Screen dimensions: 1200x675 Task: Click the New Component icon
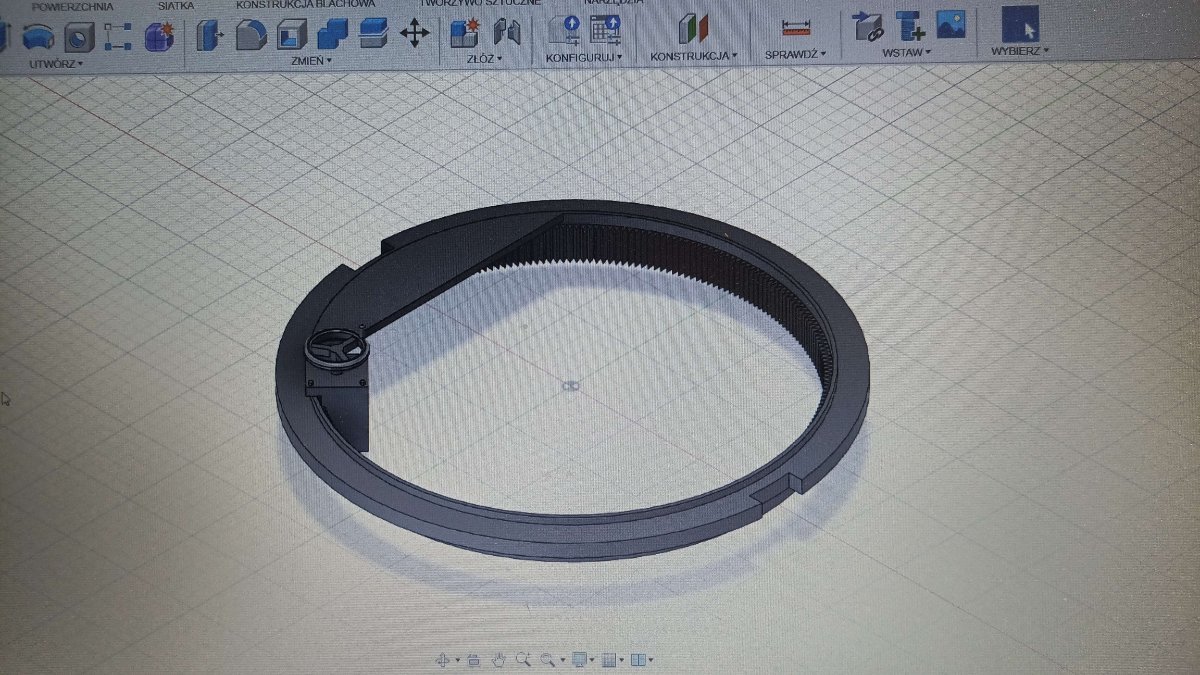464,33
